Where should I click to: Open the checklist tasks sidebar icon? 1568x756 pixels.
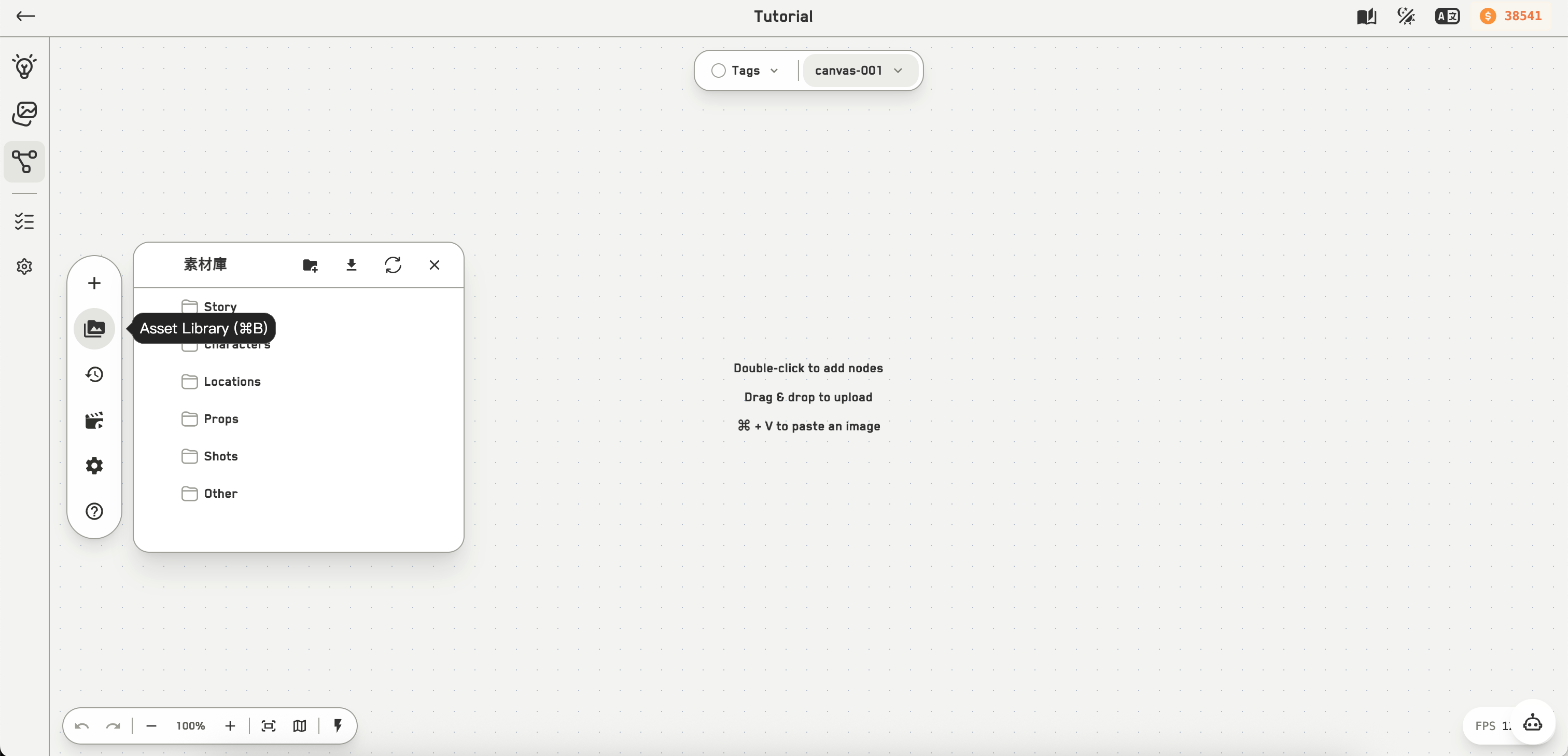tap(24, 221)
